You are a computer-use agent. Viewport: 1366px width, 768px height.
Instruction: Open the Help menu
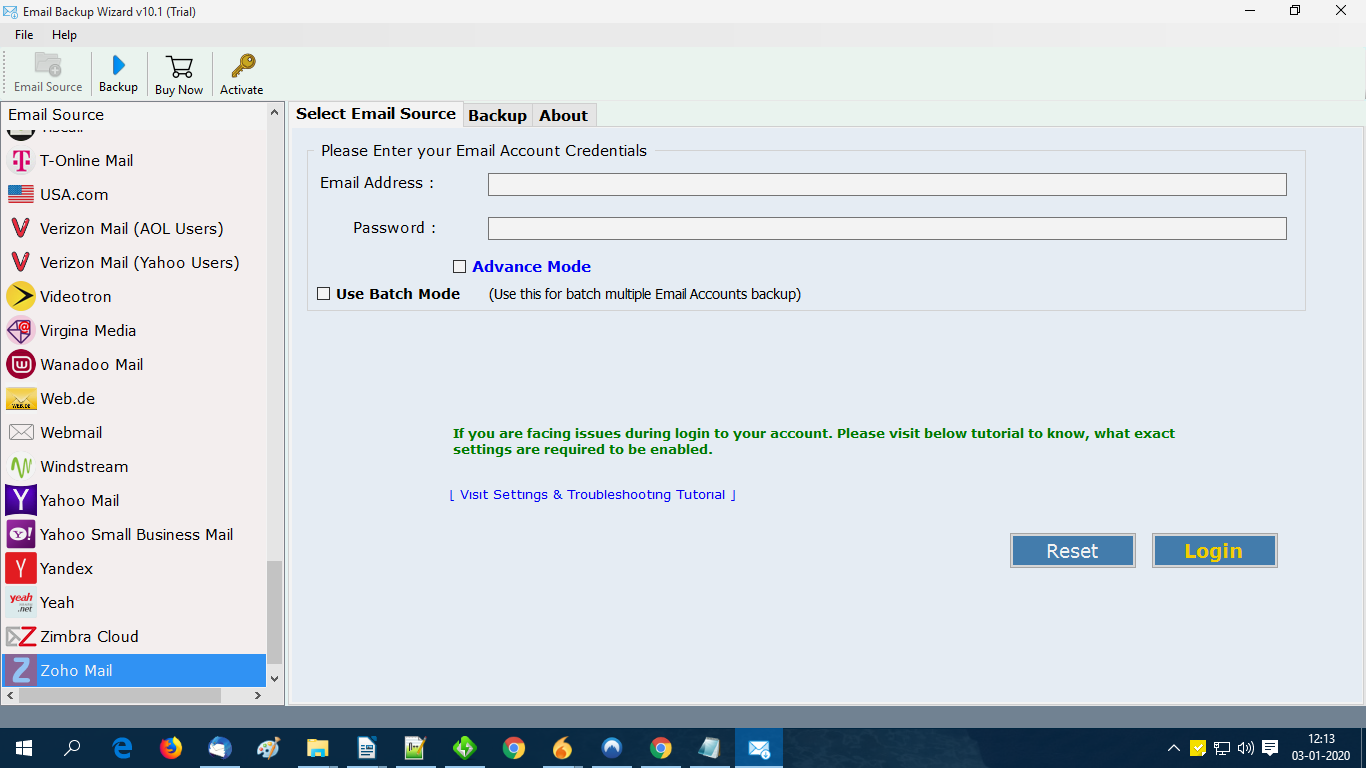point(64,35)
